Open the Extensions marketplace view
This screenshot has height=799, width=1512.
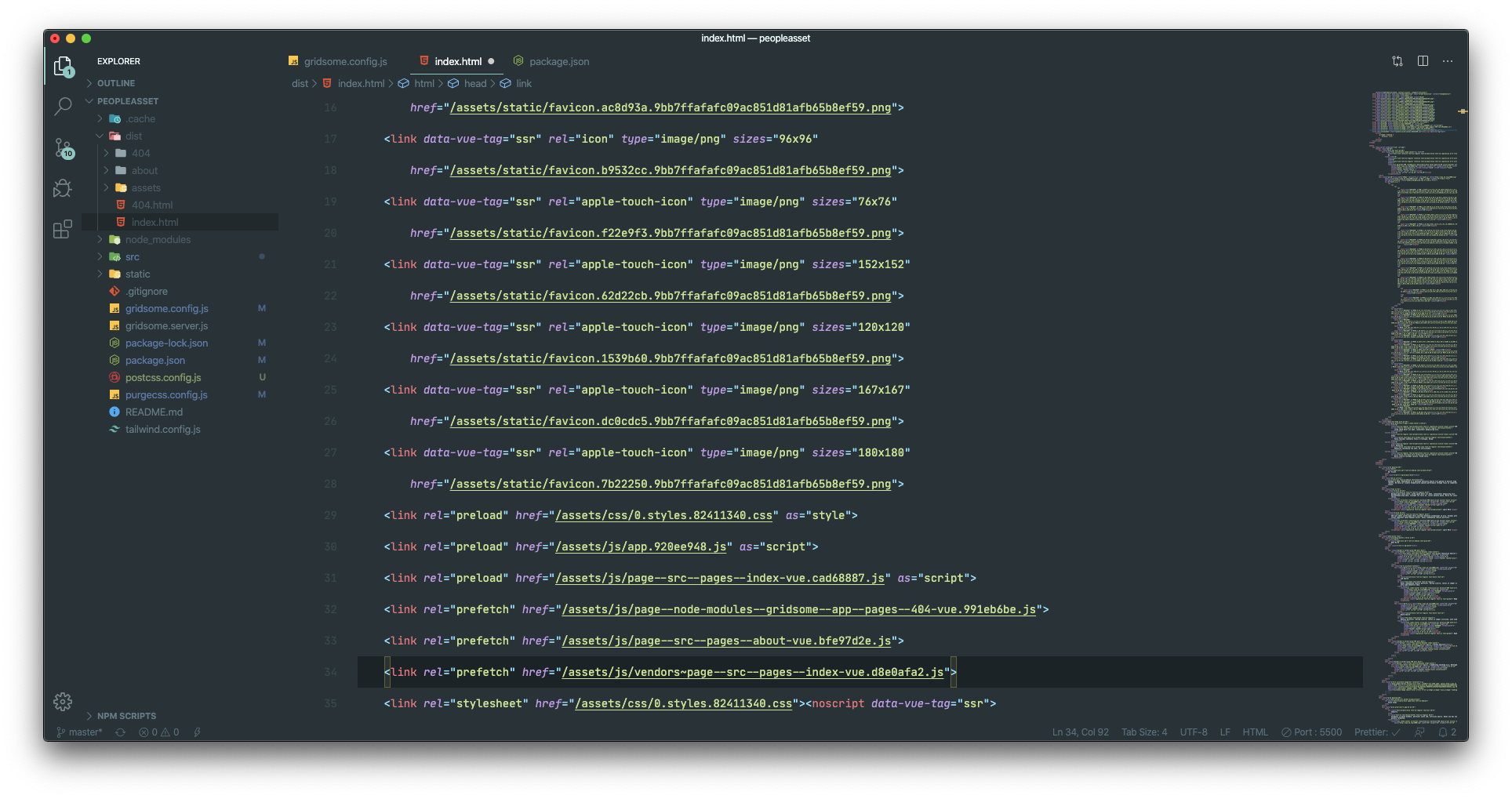[x=63, y=229]
